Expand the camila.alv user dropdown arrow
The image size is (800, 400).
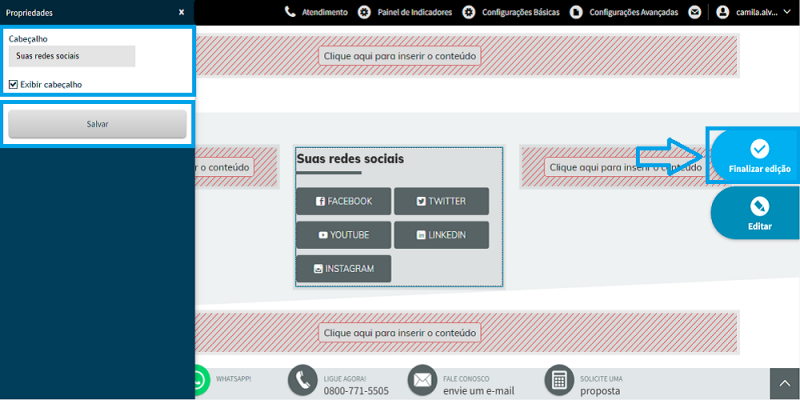pos(786,12)
